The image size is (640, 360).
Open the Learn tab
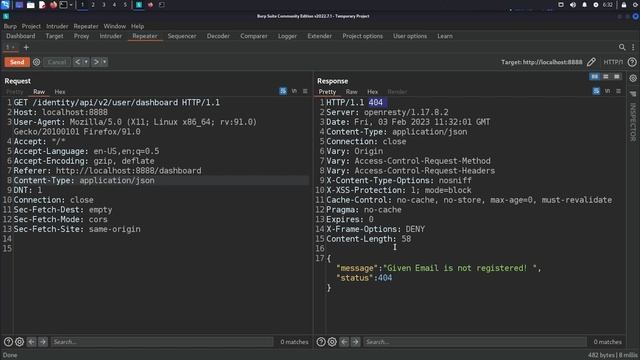[x=444, y=36]
